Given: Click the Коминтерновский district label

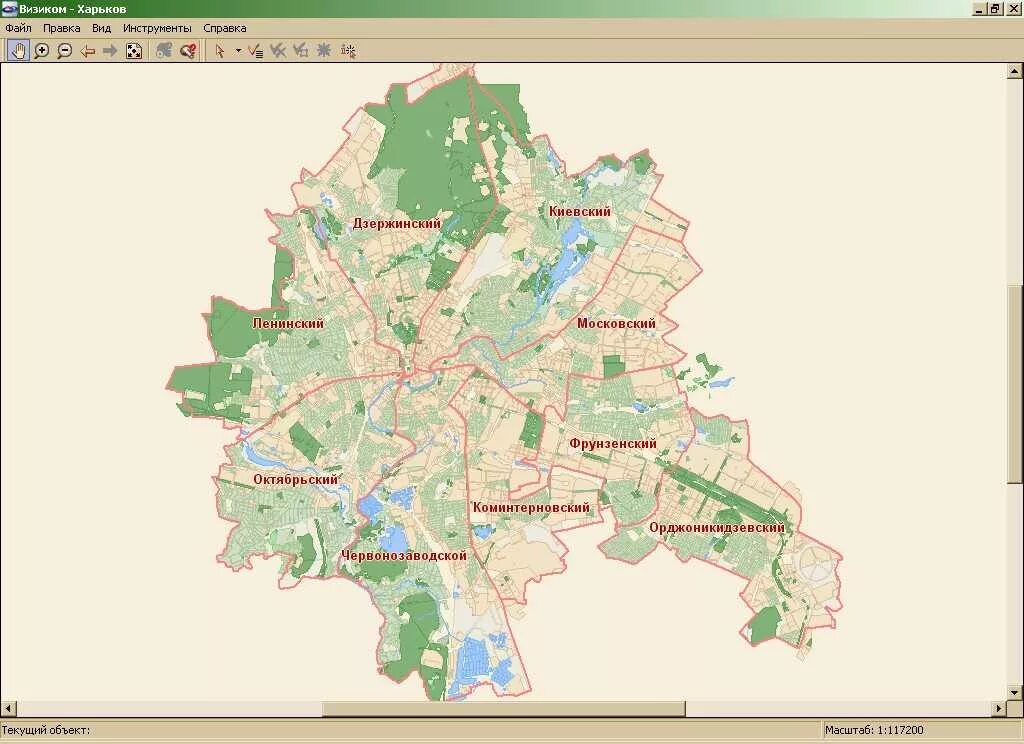Looking at the screenshot, I should (x=531, y=508).
